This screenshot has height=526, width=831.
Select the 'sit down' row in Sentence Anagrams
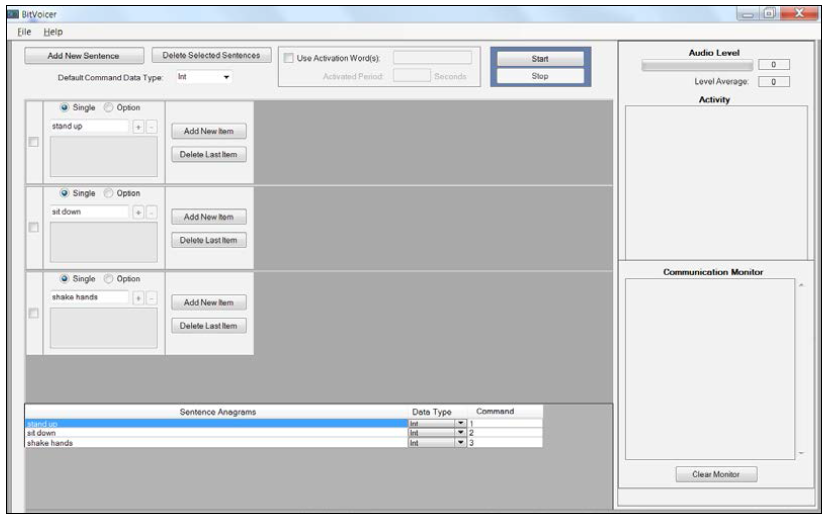(216, 433)
